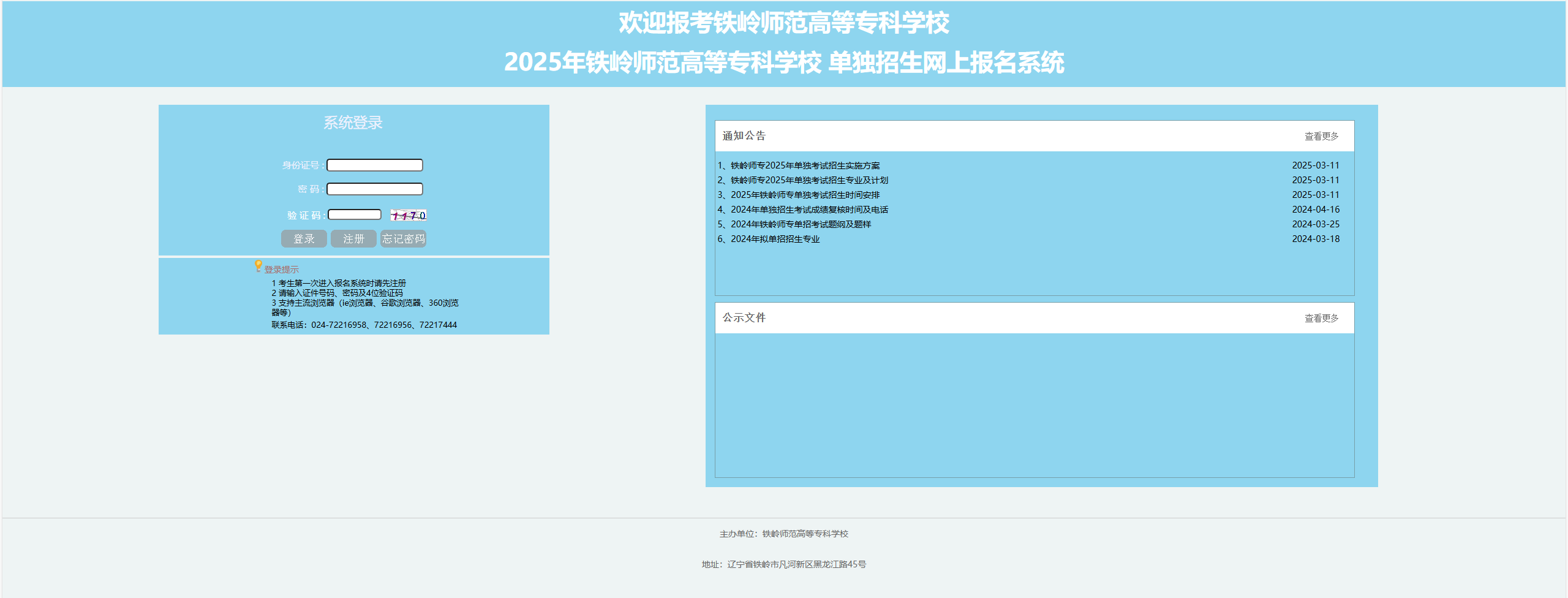The image size is (1568, 598).
Task: Open notice 2025年铁岭师专单独考试招生时间安排
Action: tap(805, 195)
